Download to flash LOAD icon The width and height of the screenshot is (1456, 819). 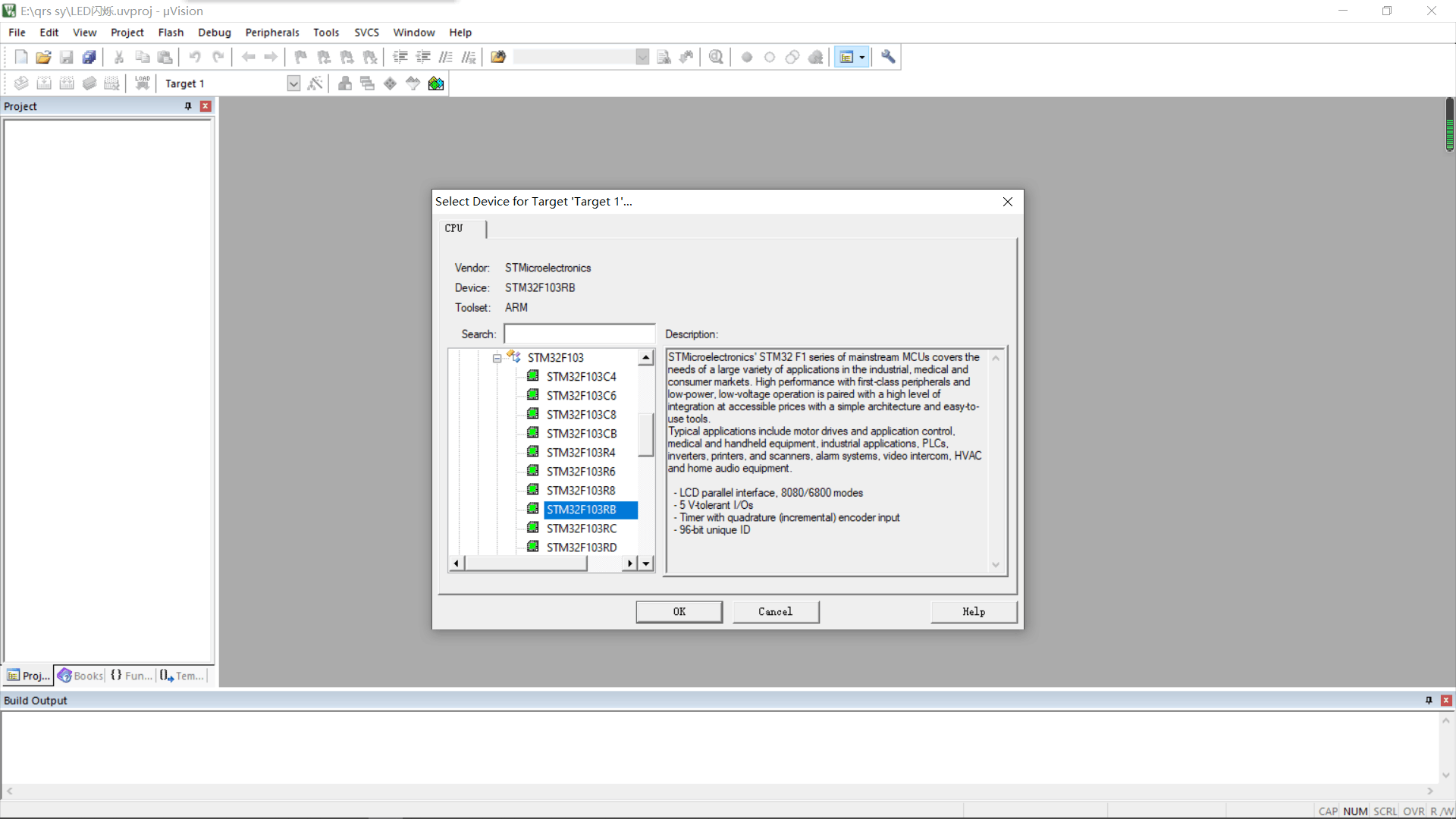[x=142, y=83]
